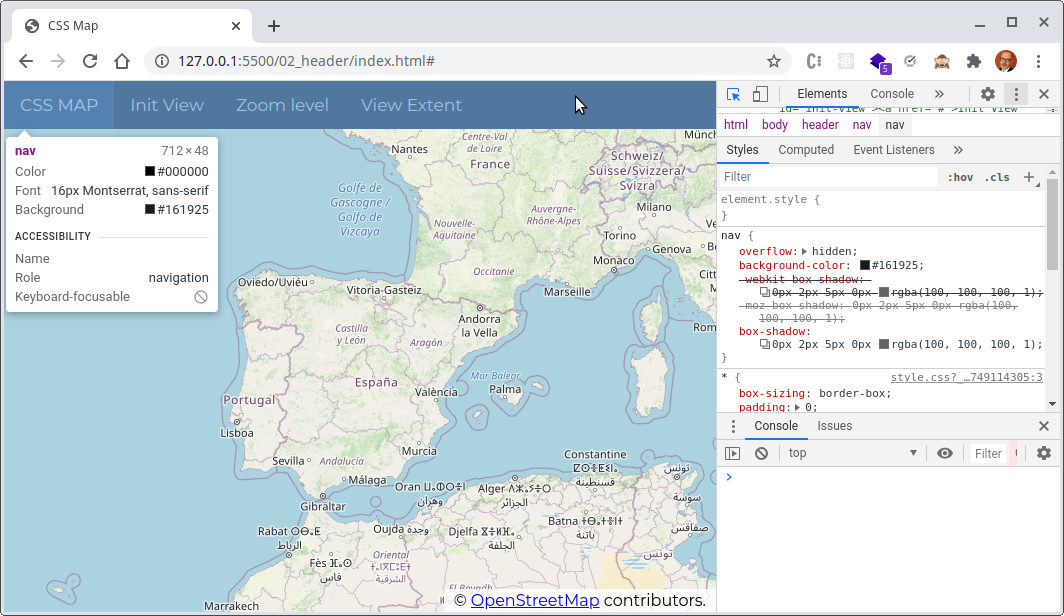Screen dimensions: 1064x616
Task: Clear console with the ban icon
Action: (761, 453)
